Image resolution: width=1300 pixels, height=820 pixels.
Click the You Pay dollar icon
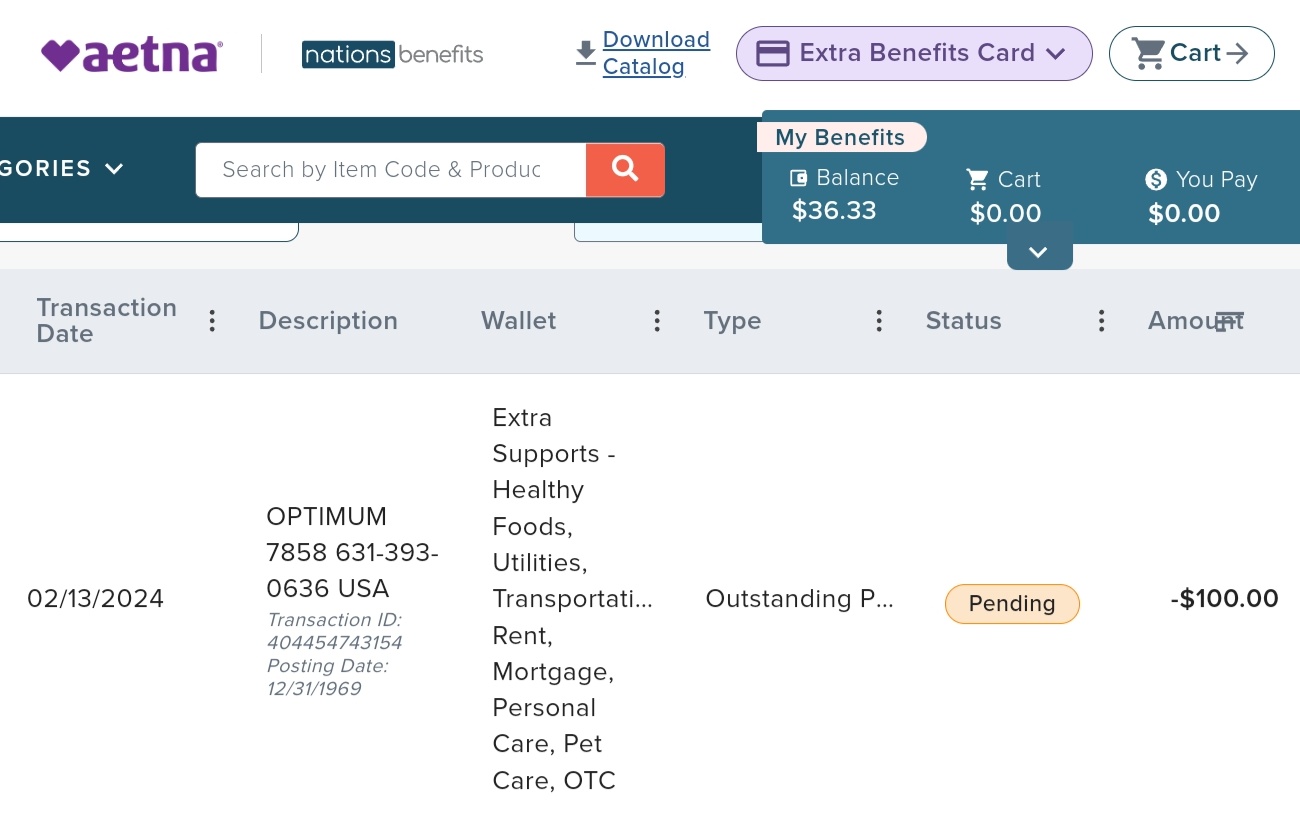(1156, 179)
